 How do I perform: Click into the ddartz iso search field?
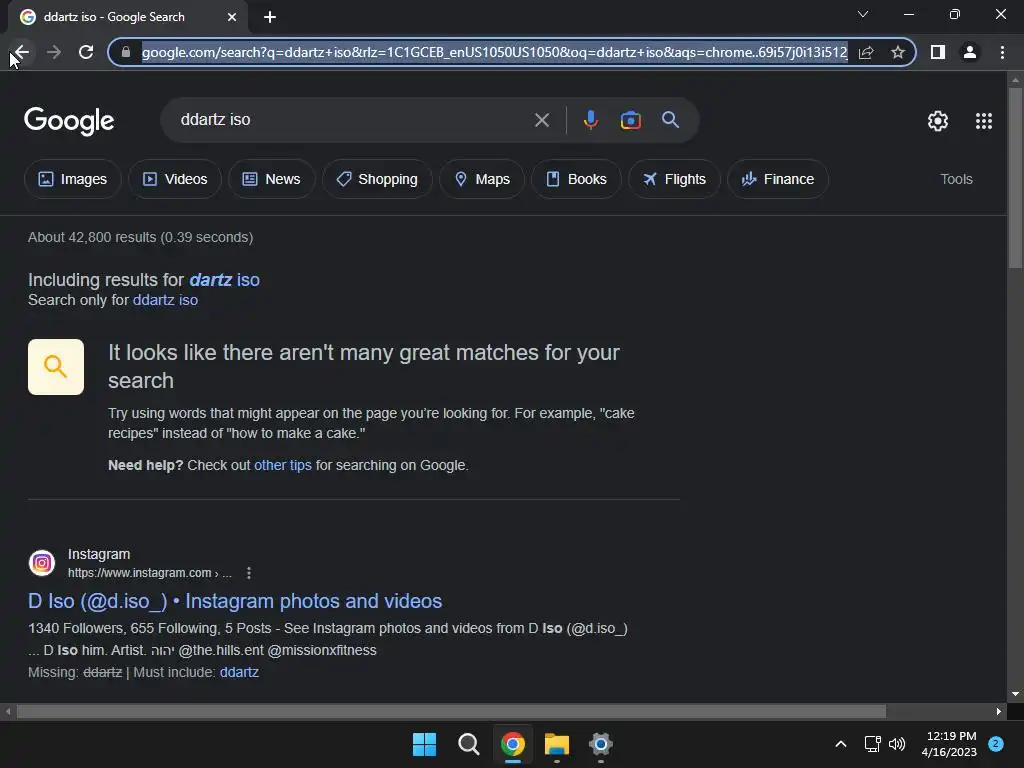tap(353, 120)
